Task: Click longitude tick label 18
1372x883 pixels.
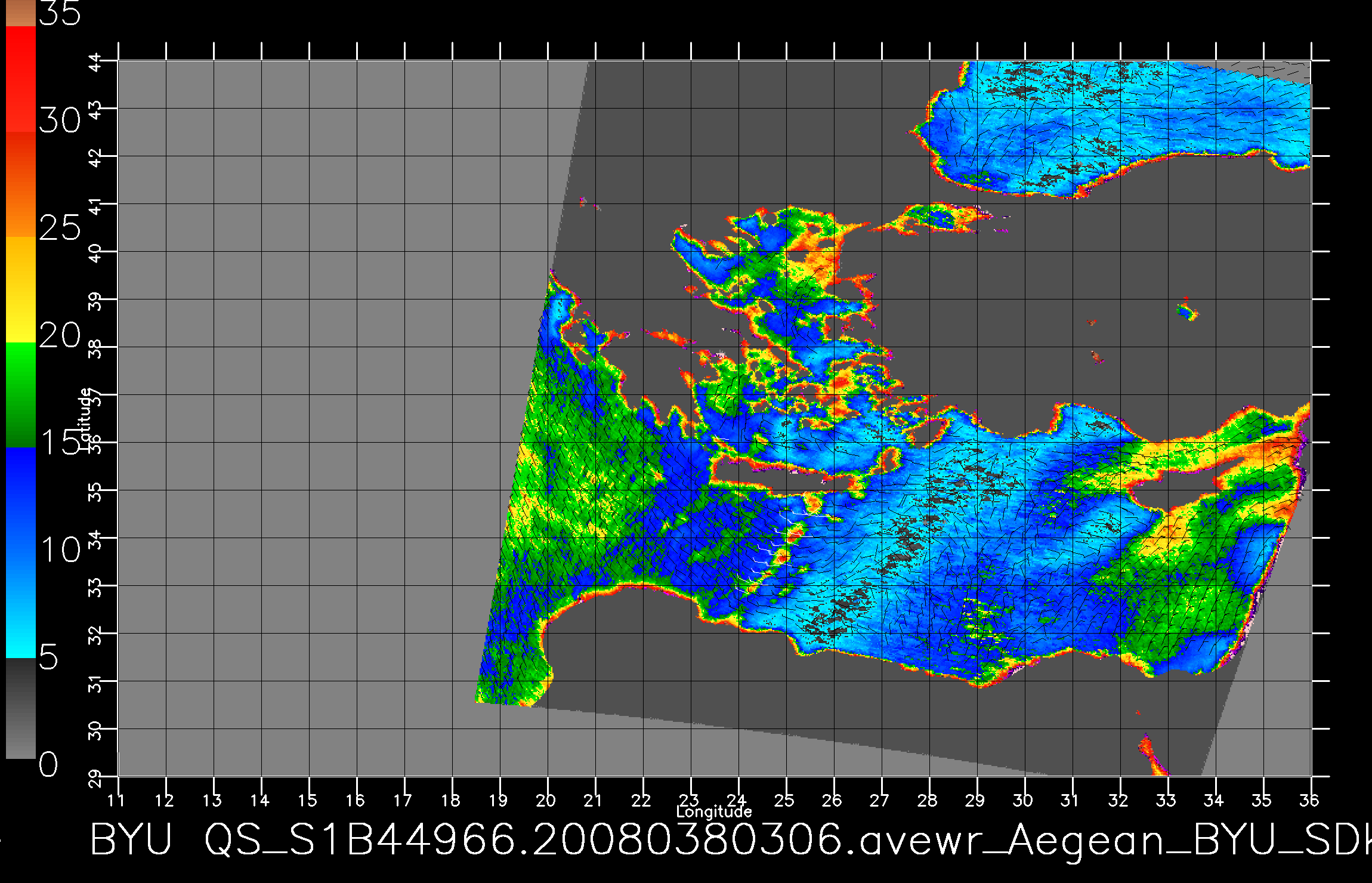Action: [450, 800]
